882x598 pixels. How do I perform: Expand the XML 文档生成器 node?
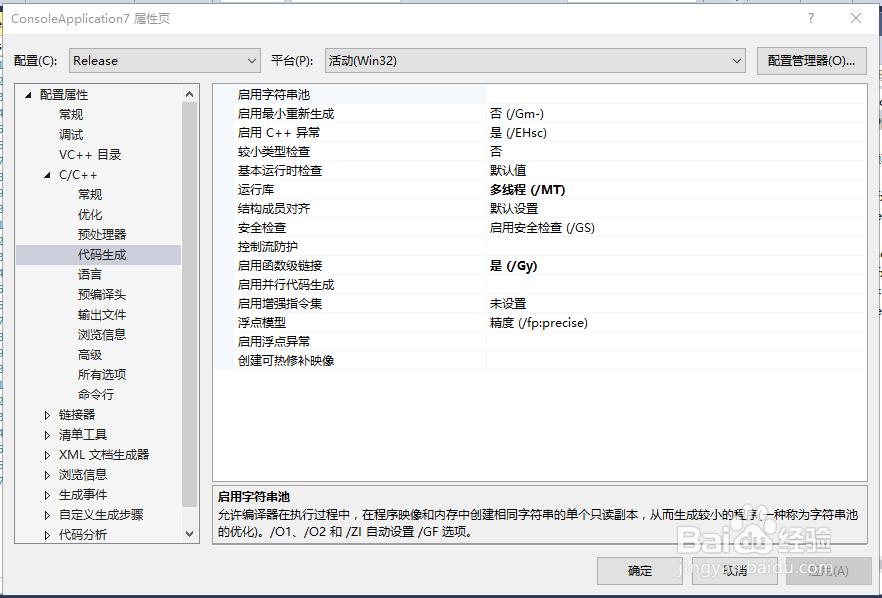point(47,454)
